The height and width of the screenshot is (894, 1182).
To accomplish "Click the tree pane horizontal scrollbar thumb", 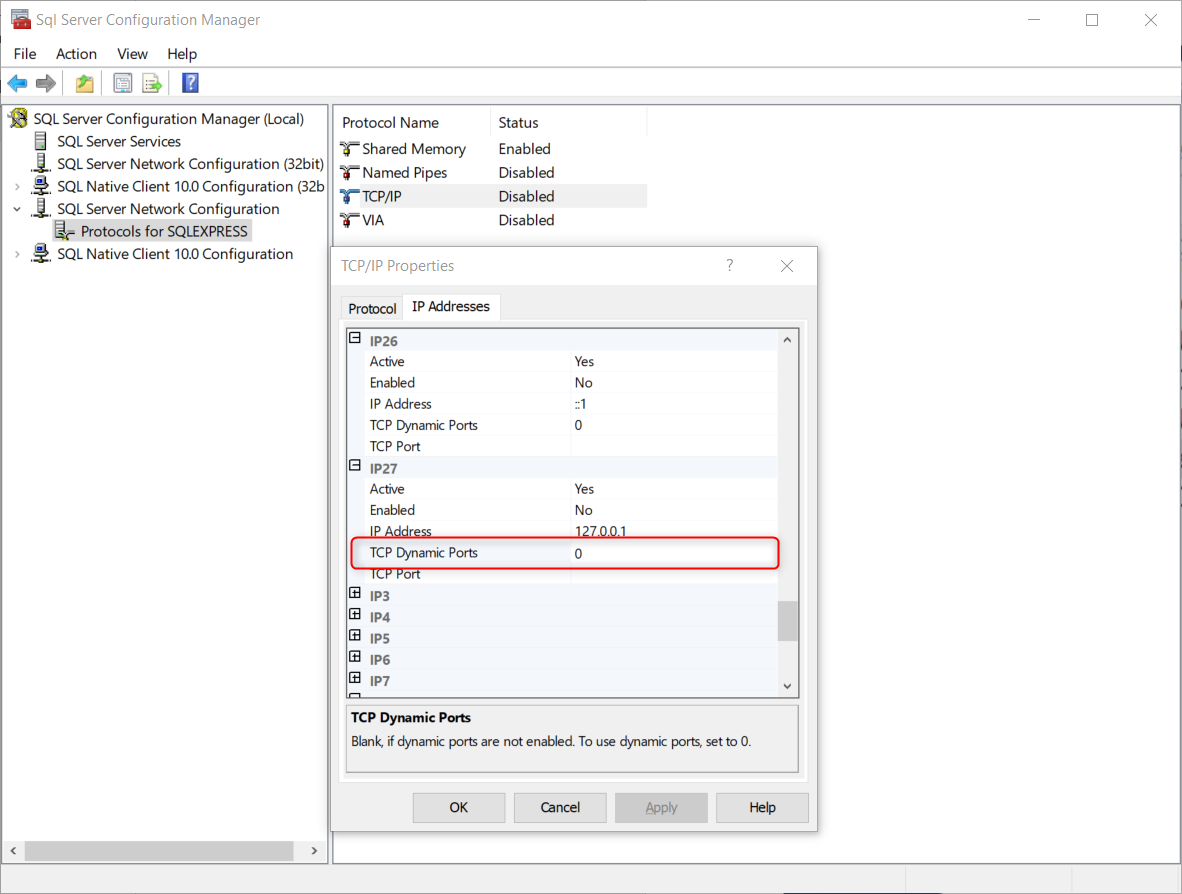I will tap(159, 850).
